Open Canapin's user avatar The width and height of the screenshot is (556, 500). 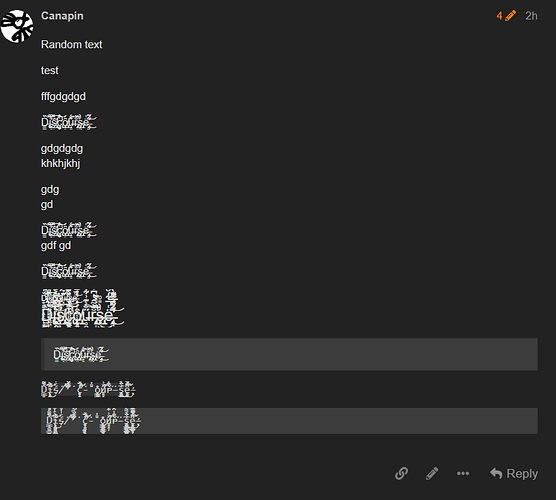point(17,26)
